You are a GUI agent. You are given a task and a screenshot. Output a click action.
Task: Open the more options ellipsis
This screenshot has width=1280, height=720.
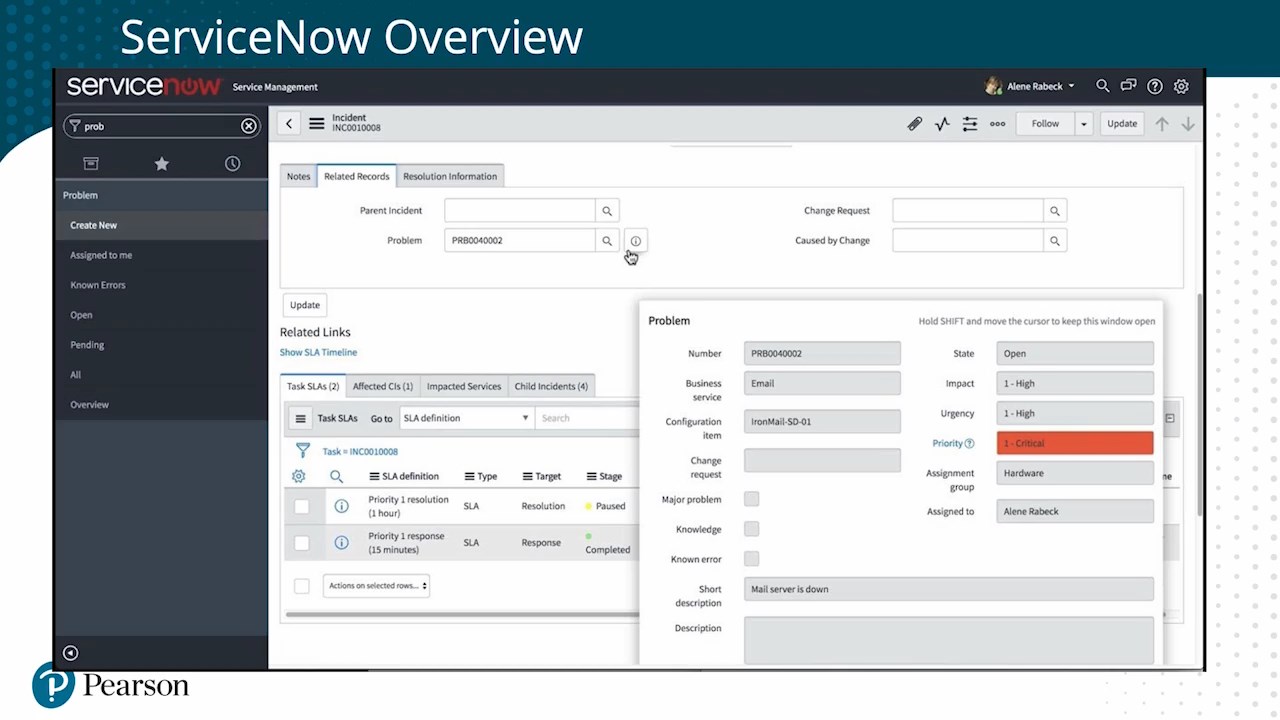click(x=997, y=124)
